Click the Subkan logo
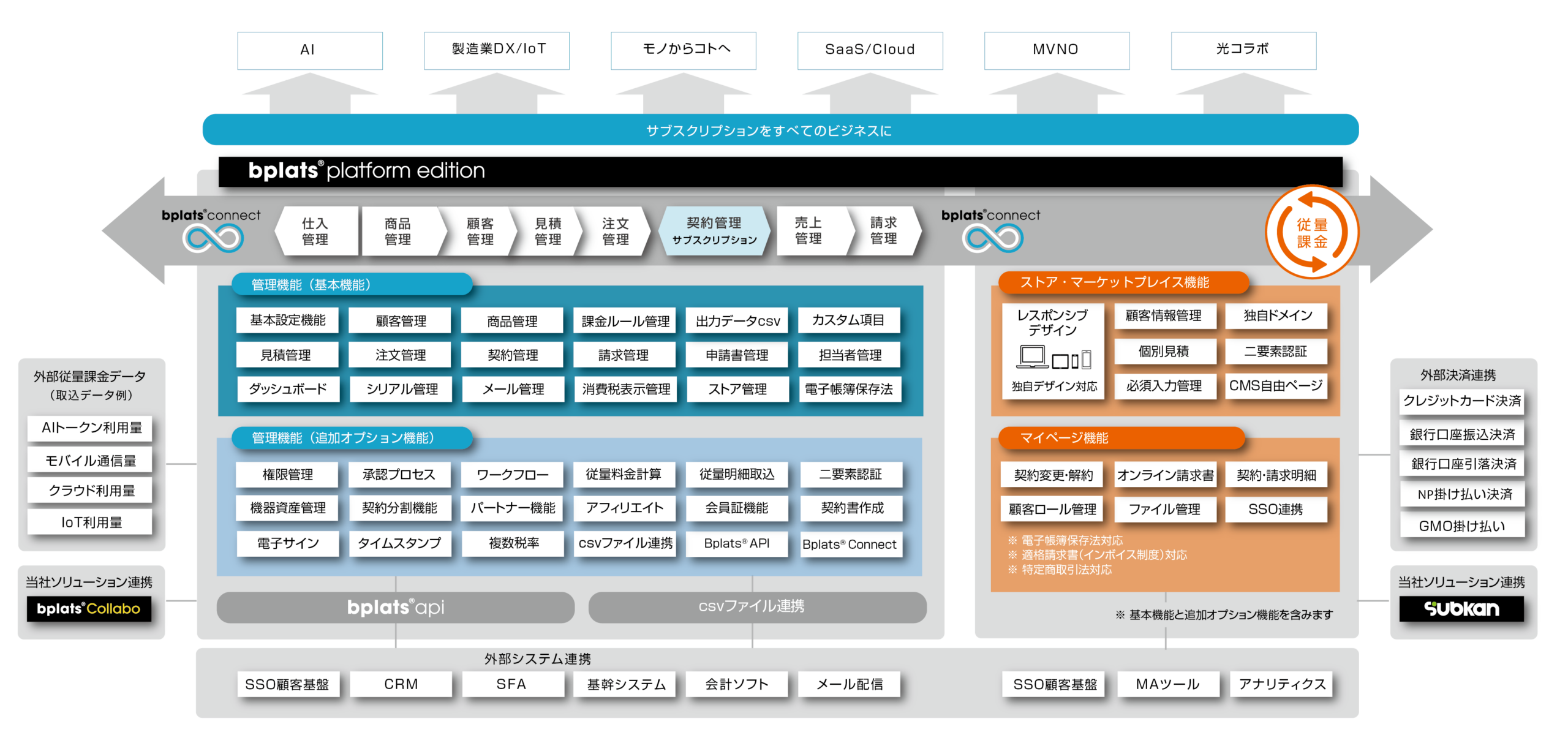The width and height of the screenshot is (1568, 743). click(x=1461, y=609)
